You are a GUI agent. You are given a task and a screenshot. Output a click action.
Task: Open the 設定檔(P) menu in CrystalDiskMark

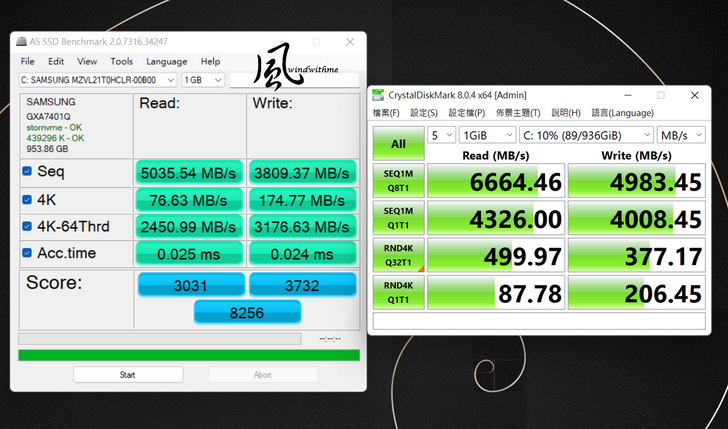(x=467, y=113)
